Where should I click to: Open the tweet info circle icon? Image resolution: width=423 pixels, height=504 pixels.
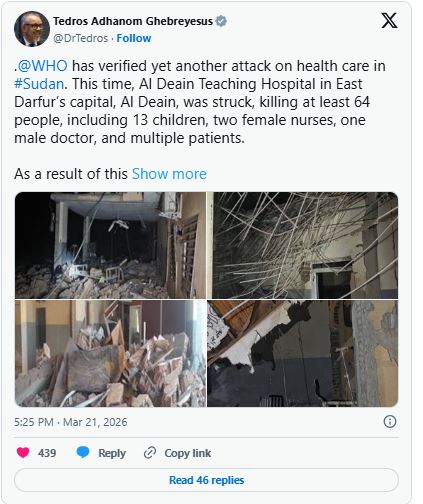390,422
